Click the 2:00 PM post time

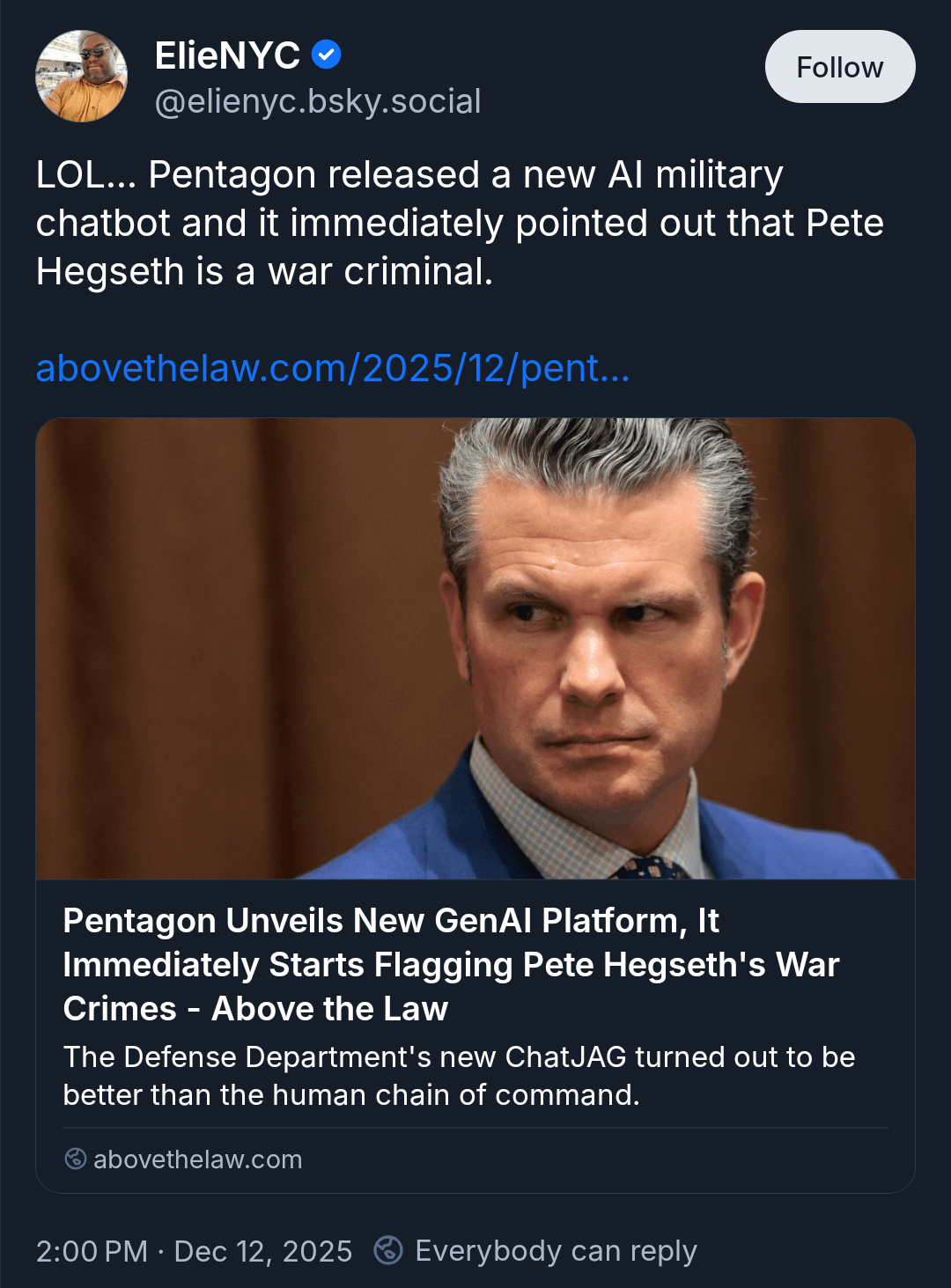tap(92, 1251)
